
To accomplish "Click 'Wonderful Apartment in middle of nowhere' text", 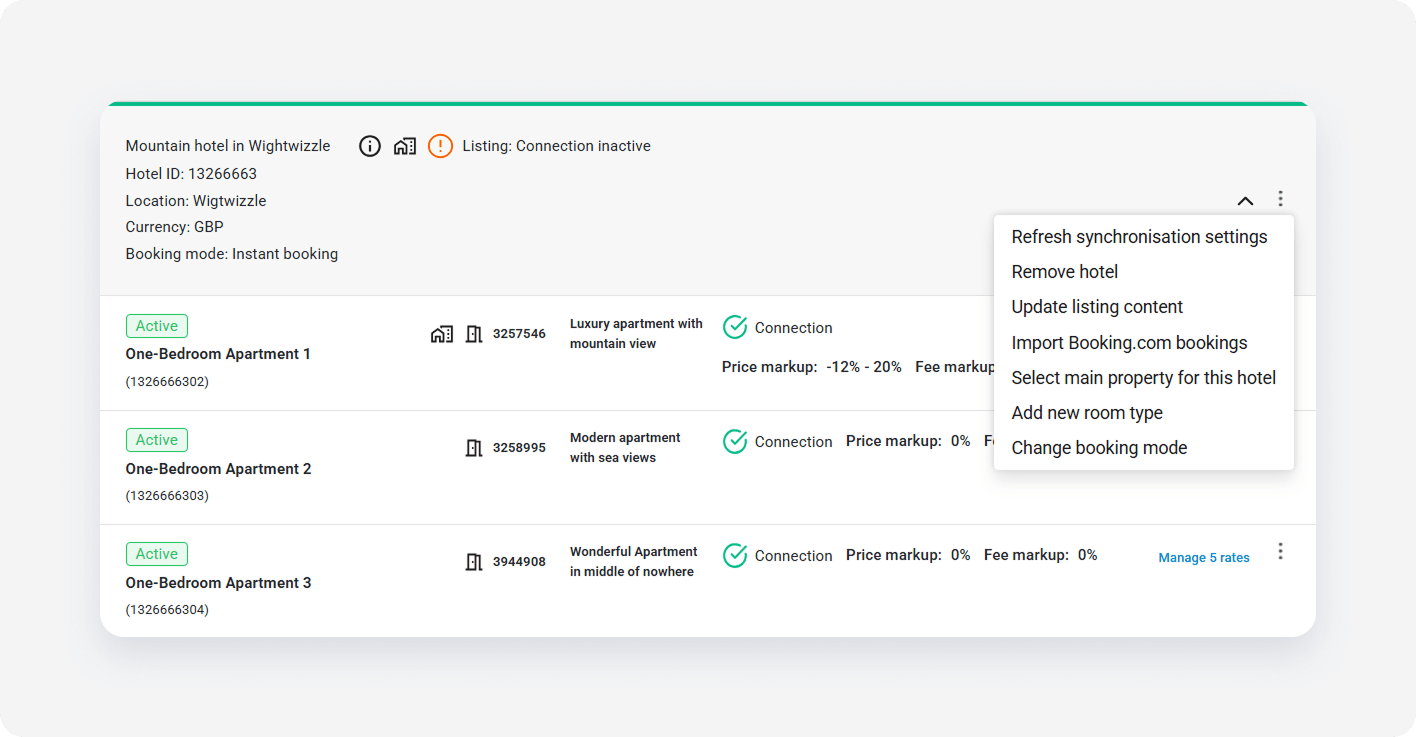I will tap(634, 562).
